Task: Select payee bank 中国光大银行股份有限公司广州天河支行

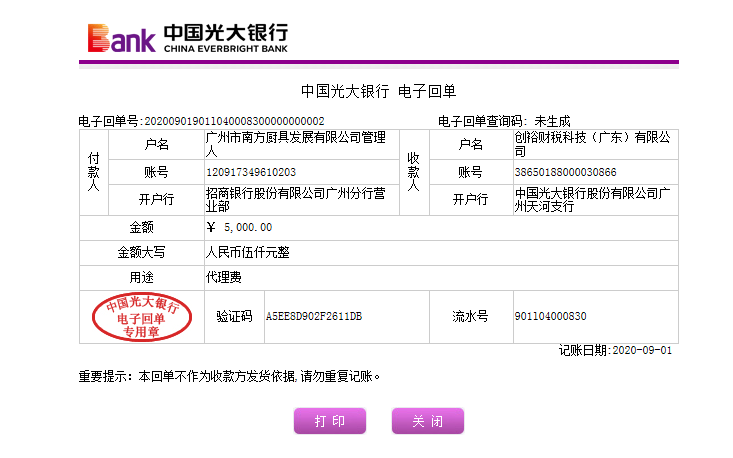Action: [x=593, y=200]
